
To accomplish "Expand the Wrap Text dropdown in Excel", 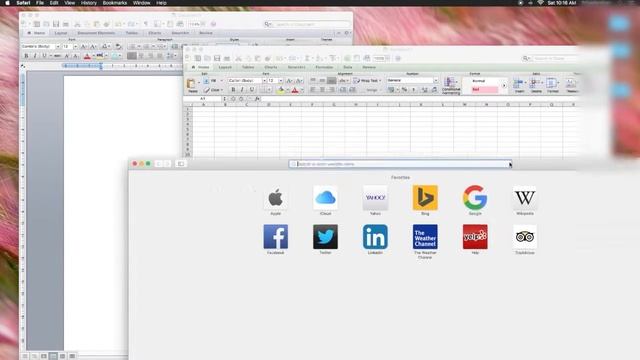I will (x=380, y=80).
